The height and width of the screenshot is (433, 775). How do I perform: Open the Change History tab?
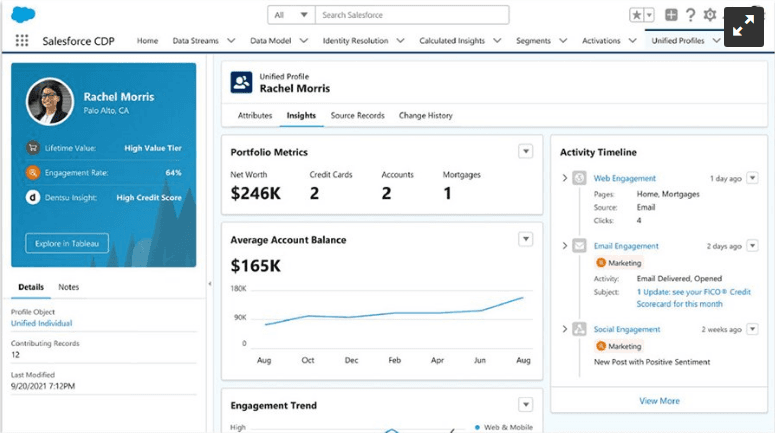pyautogui.click(x=425, y=116)
